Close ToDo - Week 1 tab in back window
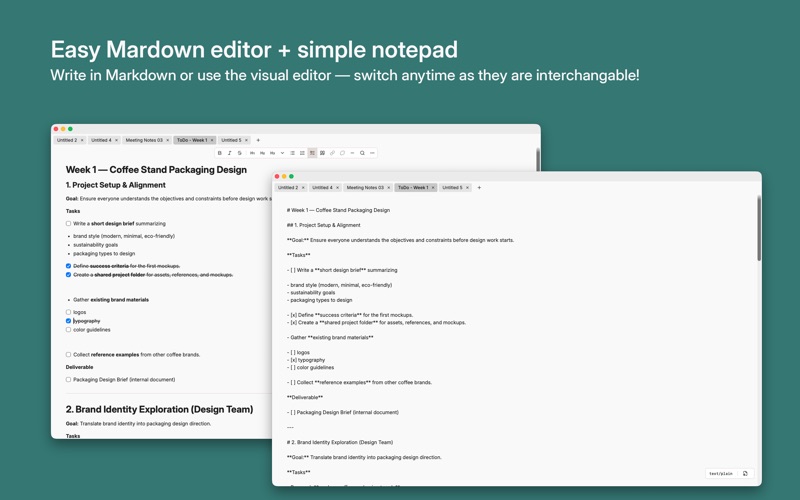Viewport: 800px width, 500px height. point(212,140)
